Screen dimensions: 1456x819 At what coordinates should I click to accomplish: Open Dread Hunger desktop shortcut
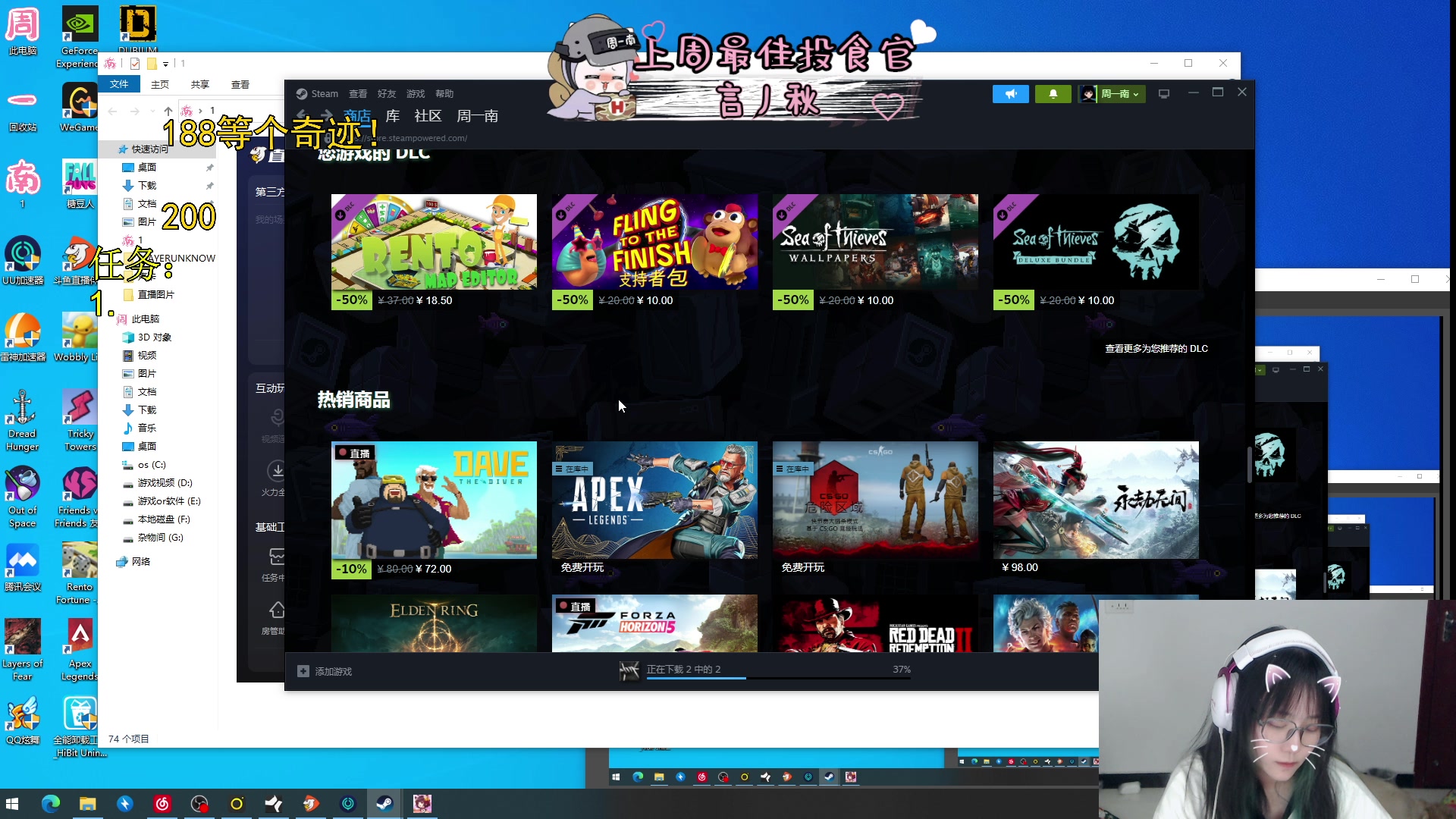coord(23,421)
